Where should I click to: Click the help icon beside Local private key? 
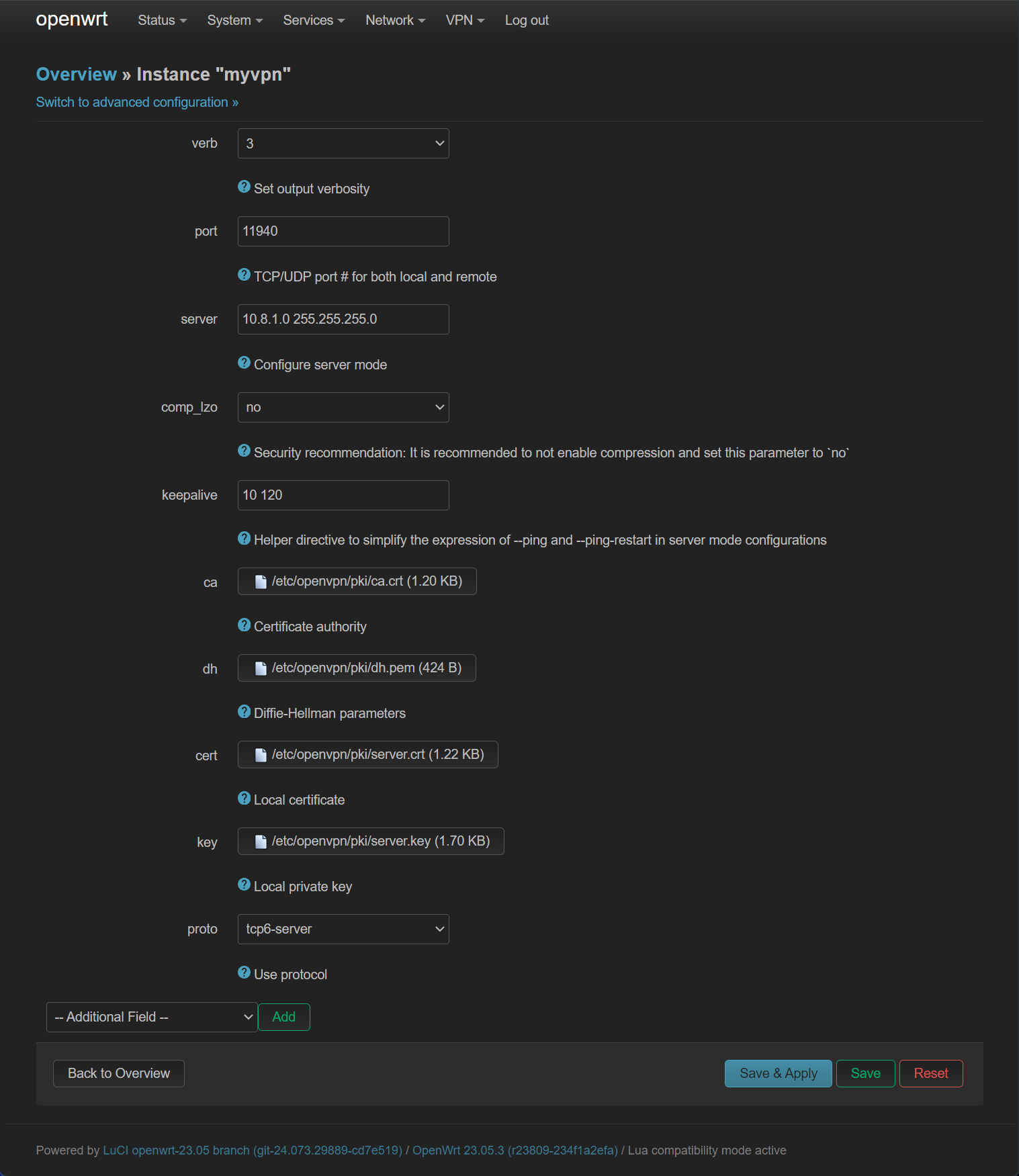tap(244, 885)
